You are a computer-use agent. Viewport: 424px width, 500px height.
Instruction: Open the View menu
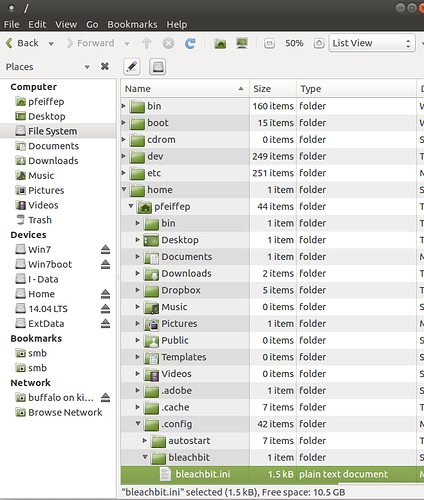pos(66,24)
